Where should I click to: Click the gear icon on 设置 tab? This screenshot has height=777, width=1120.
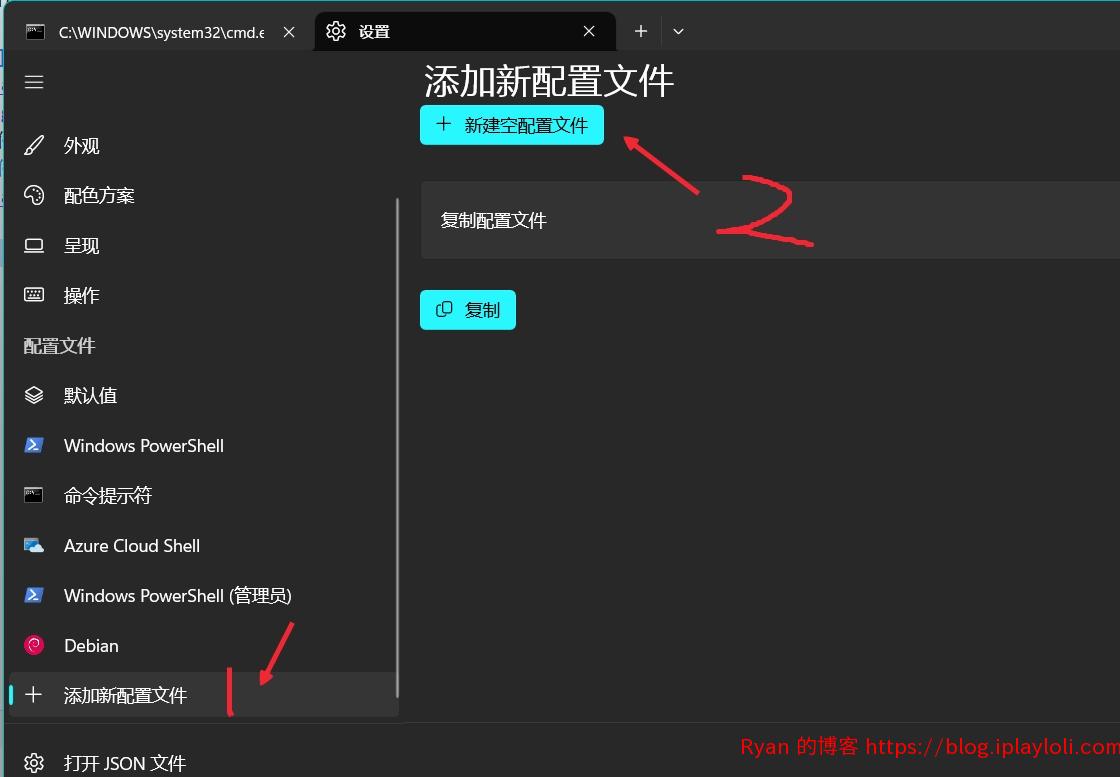click(336, 31)
